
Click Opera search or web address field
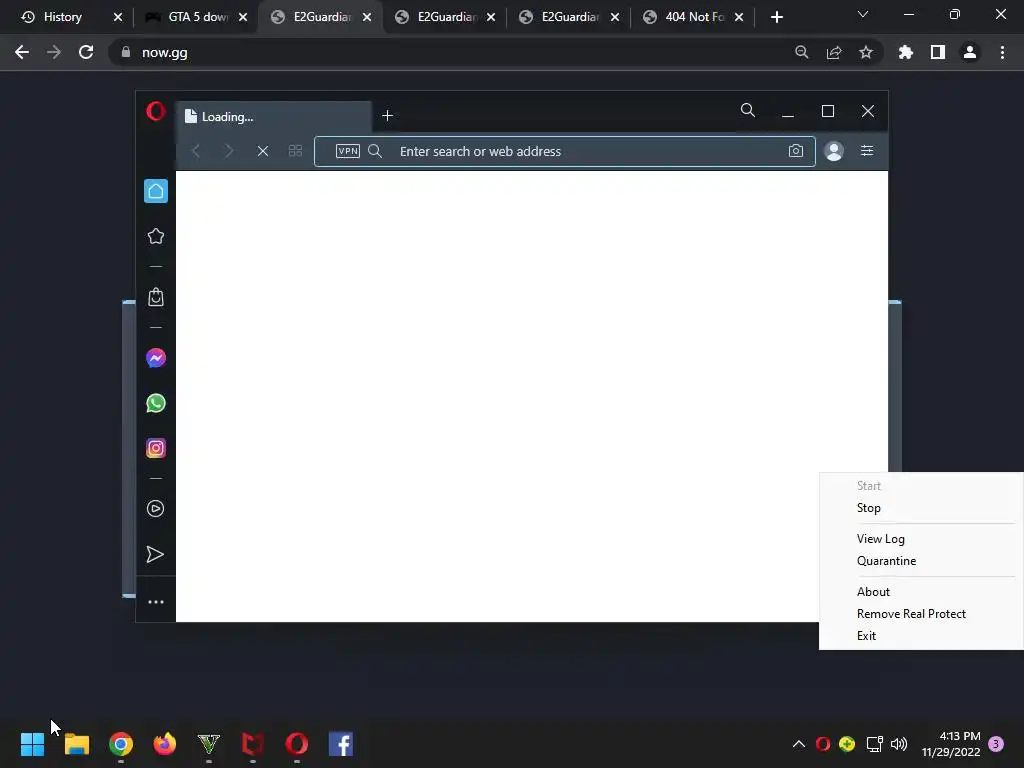[565, 152]
